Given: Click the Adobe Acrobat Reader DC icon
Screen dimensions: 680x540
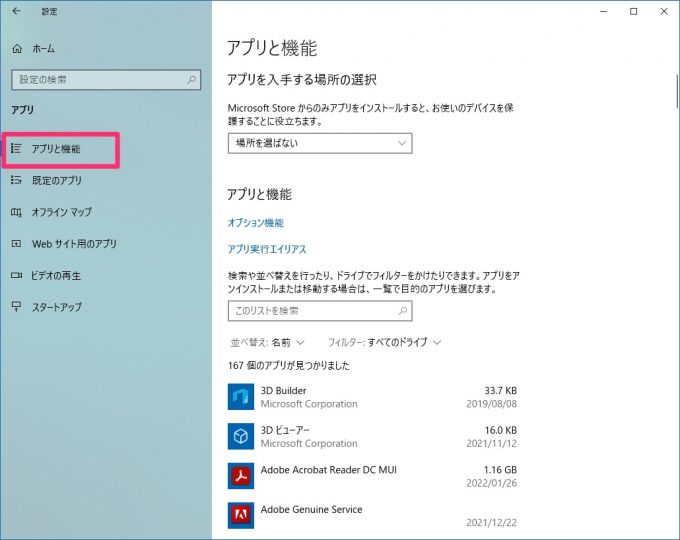Looking at the screenshot, I should [241, 476].
